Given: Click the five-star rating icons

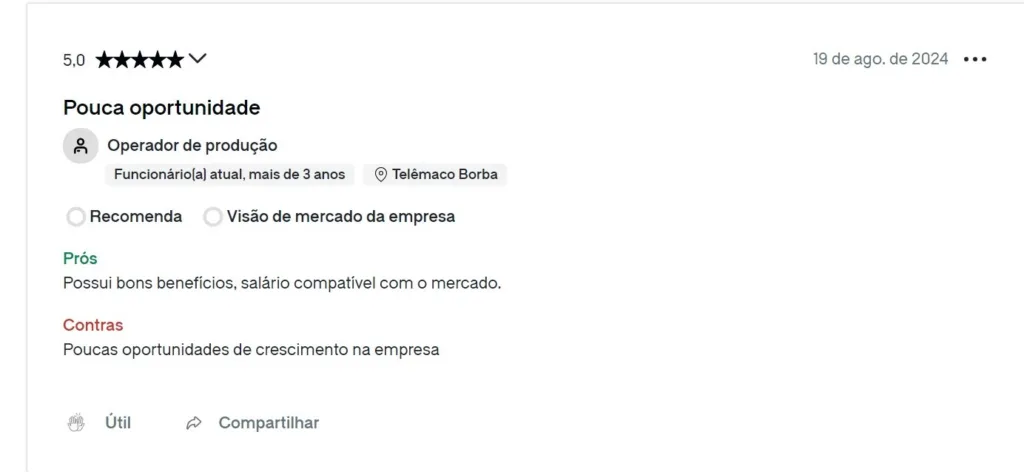Looking at the screenshot, I should 140,60.
